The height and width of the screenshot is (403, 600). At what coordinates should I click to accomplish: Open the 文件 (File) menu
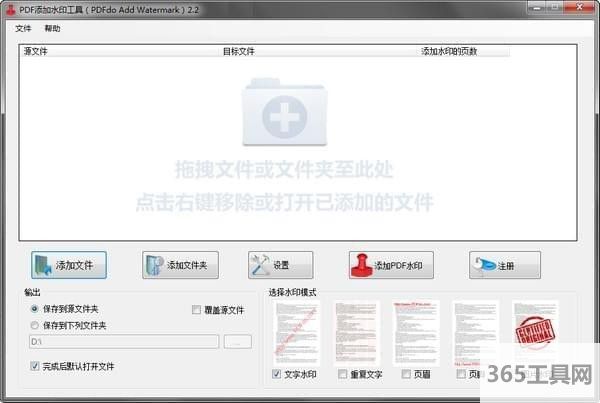click(24, 28)
